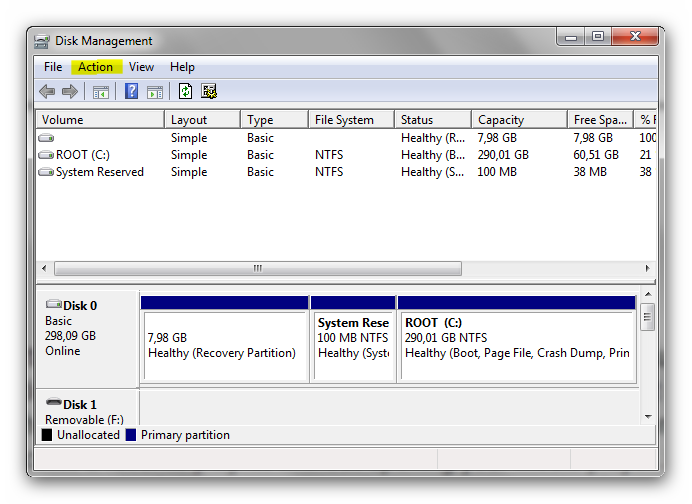Click the Settings/Properties toolbar icon
This screenshot has width=692, height=504.
tap(209, 91)
